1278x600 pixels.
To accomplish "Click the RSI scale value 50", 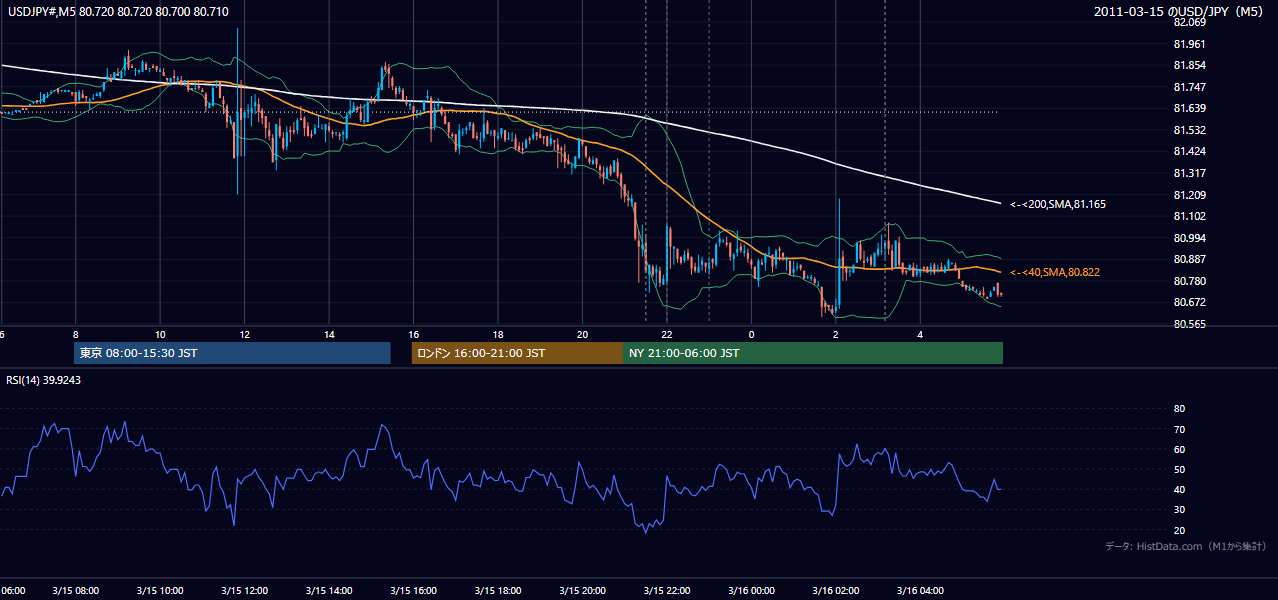I will point(1179,469).
